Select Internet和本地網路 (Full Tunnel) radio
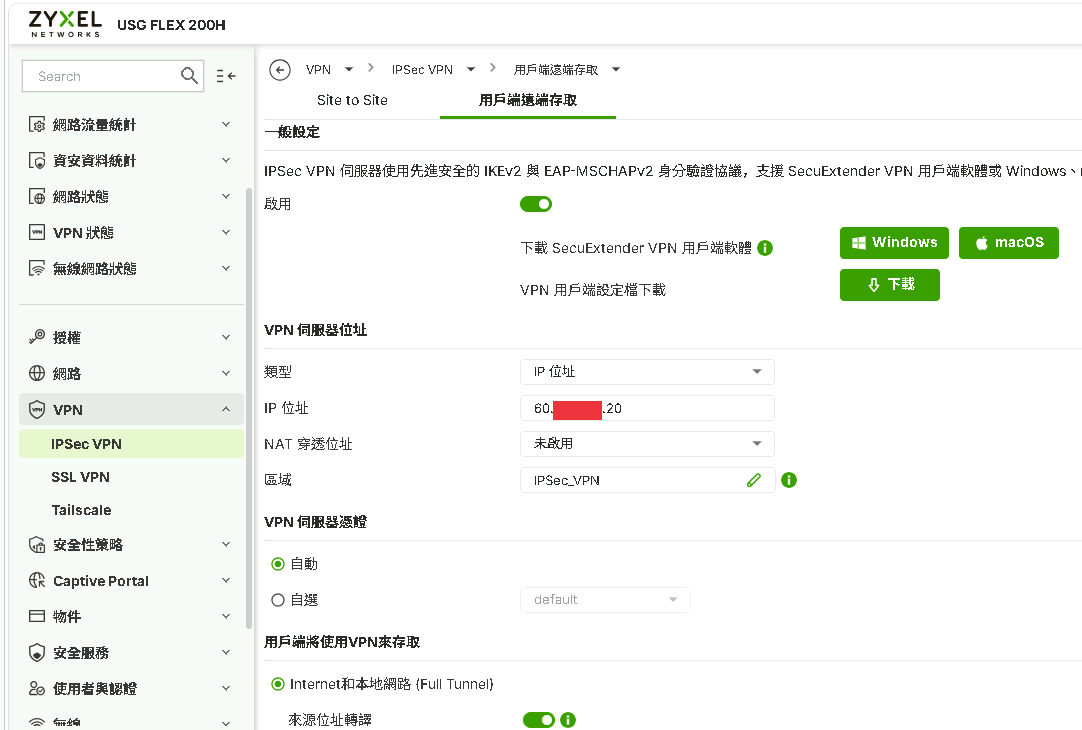1082x730 pixels. pos(278,684)
